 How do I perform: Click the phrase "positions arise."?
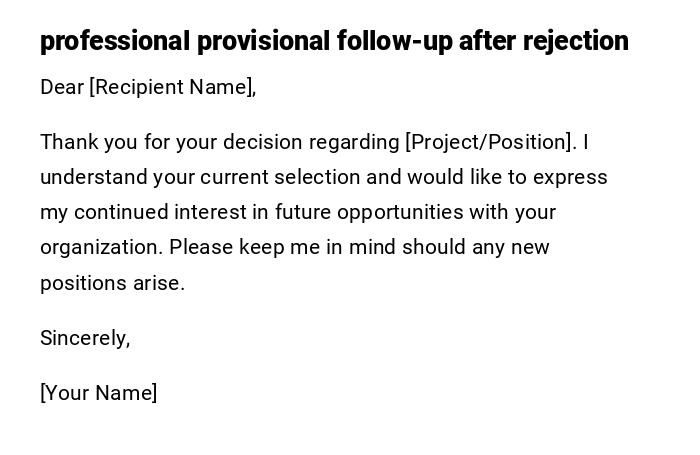coord(112,283)
